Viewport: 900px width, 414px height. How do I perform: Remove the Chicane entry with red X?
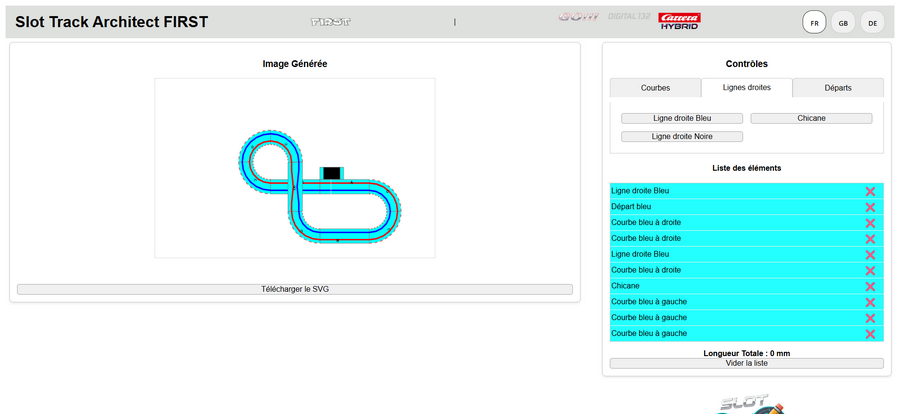click(x=869, y=286)
